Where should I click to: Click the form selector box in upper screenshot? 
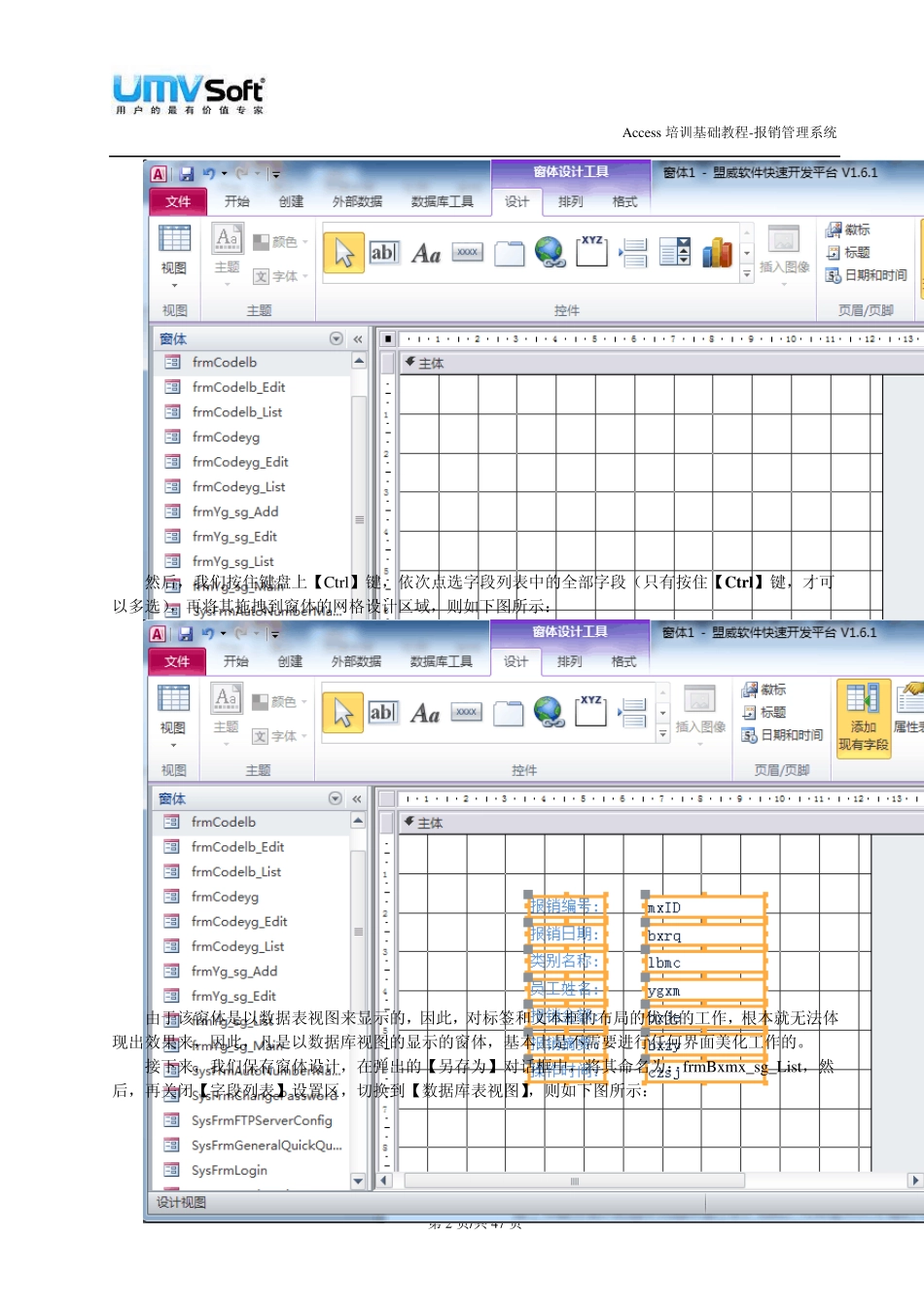pyautogui.click(x=388, y=338)
